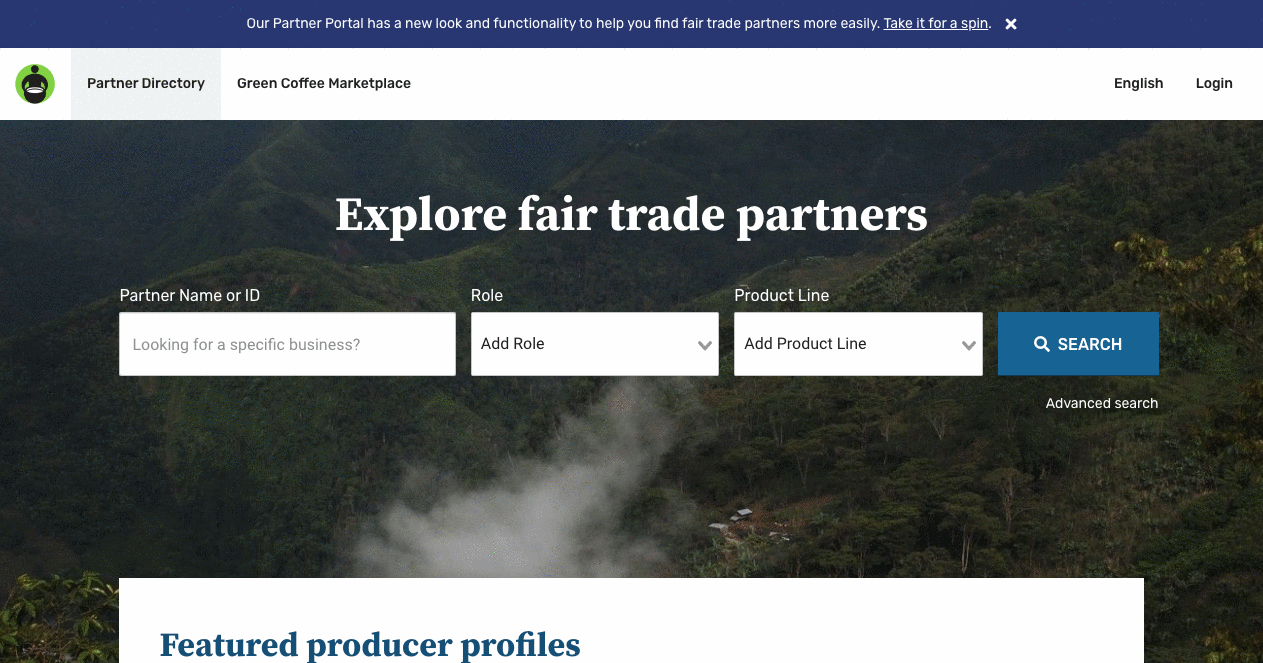The image size is (1263, 663).
Task: Click the "Role" field label
Action: pyautogui.click(x=487, y=295)
